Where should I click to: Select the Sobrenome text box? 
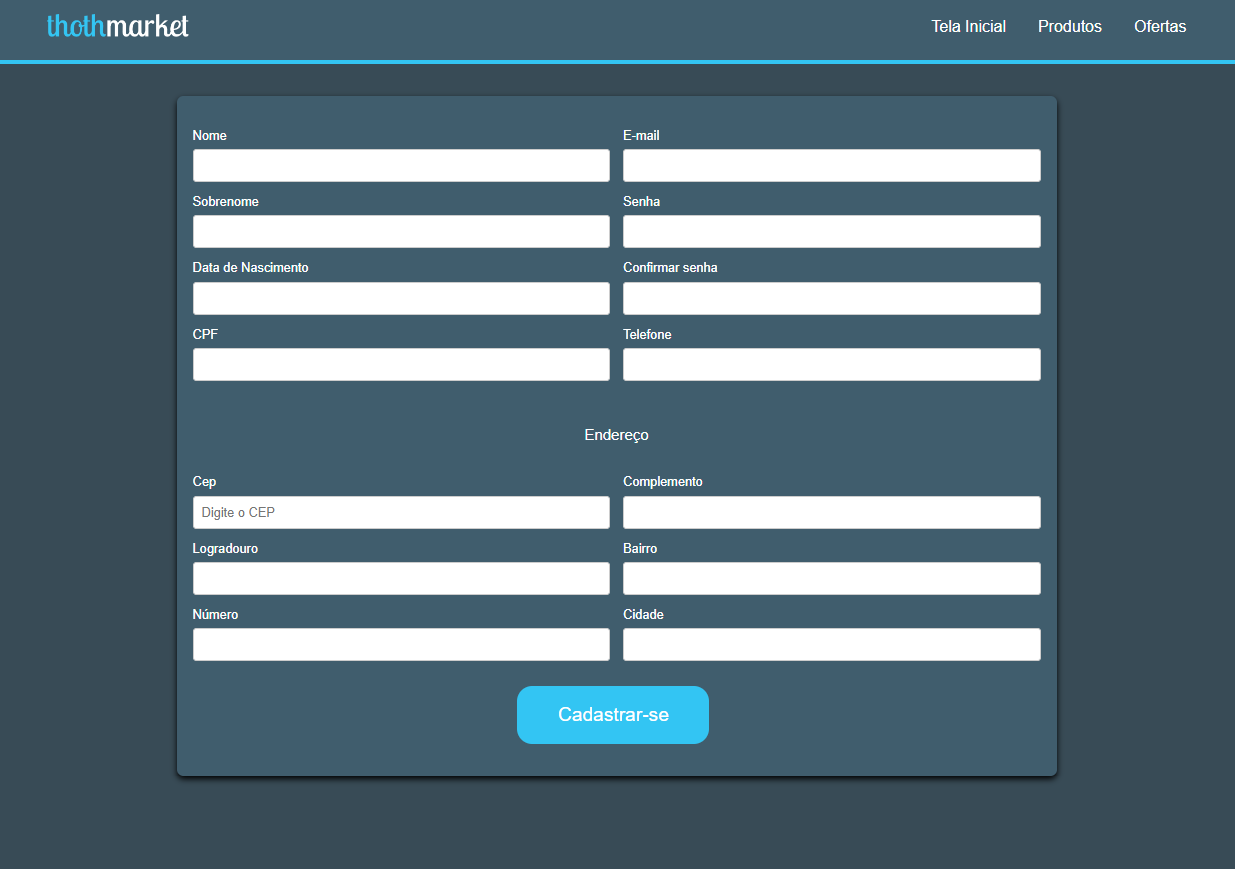pos(401,232)
